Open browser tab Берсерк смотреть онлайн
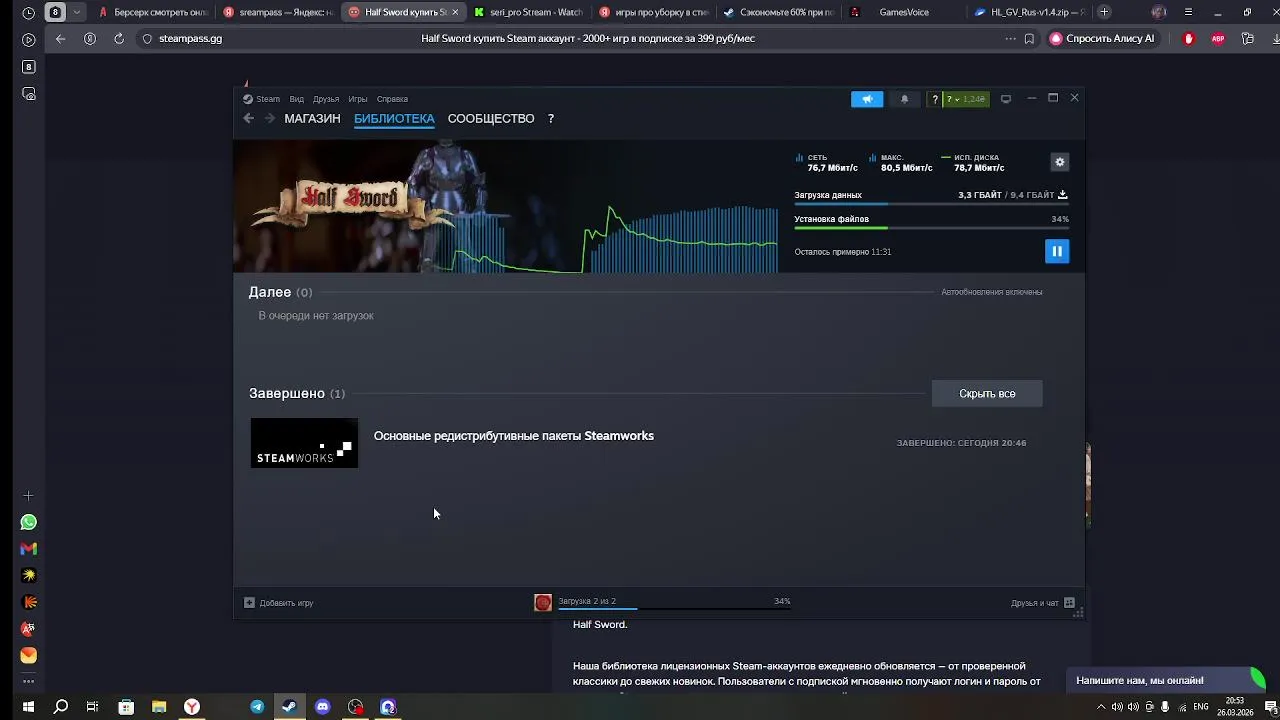The width and height of the screenshot is (1280, 720). click(x=154, y=12)
